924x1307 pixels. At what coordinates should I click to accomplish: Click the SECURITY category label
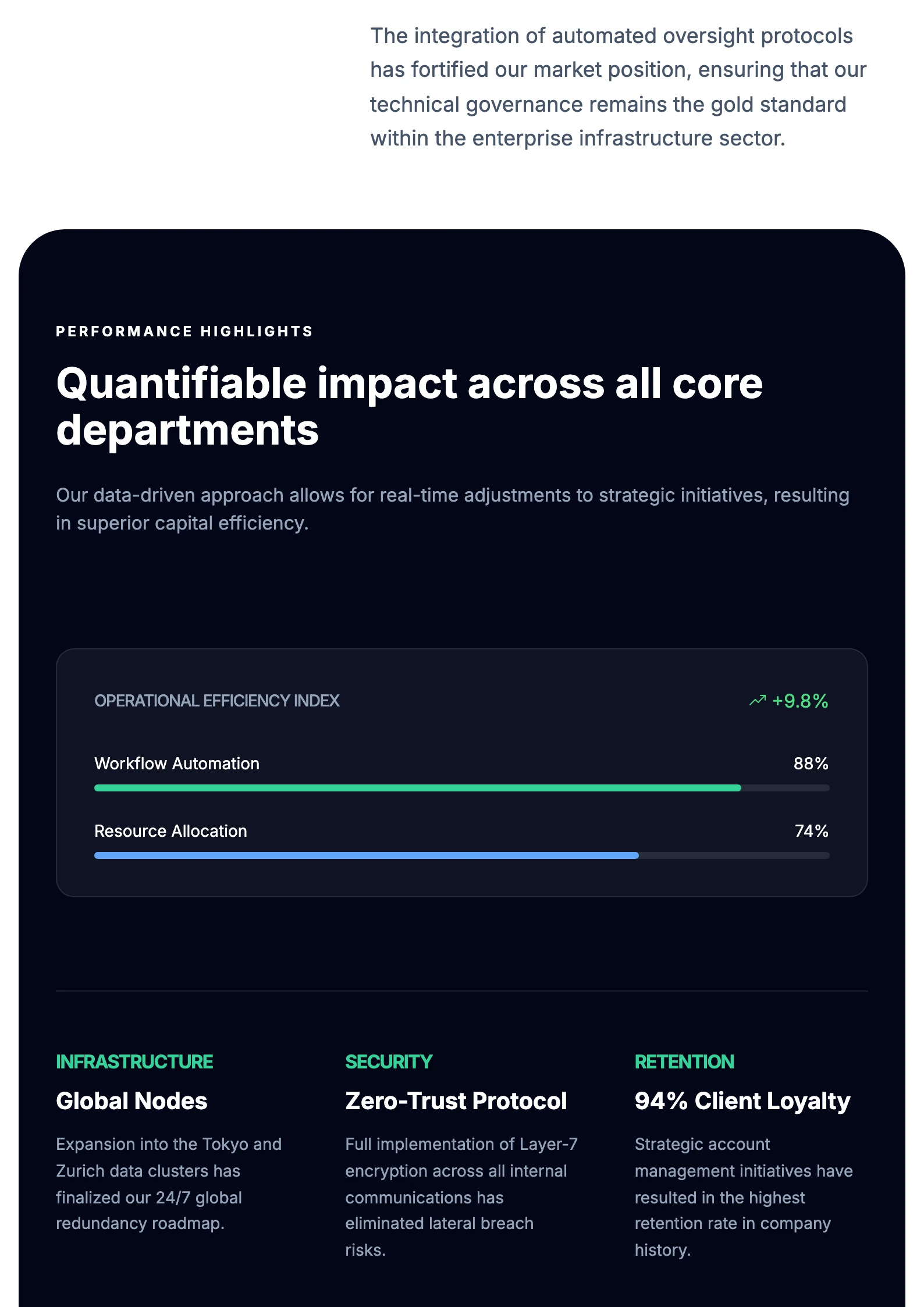pos(389,1061)
